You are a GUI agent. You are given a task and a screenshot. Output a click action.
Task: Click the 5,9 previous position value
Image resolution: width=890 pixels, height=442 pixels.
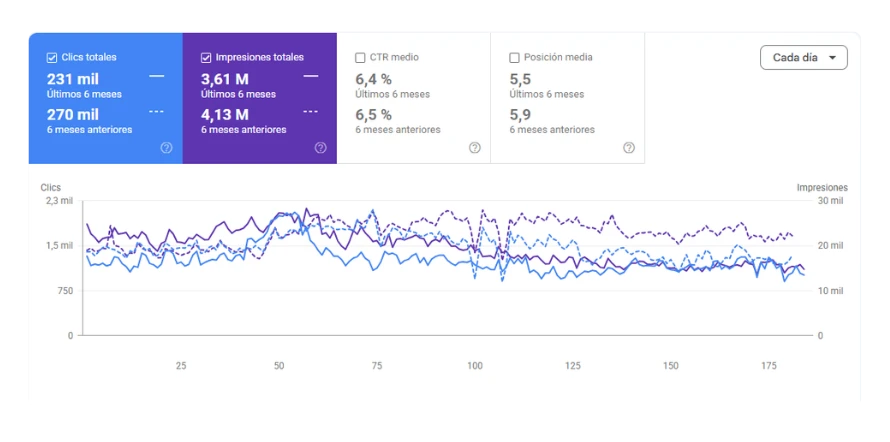[x=520, y=115]
